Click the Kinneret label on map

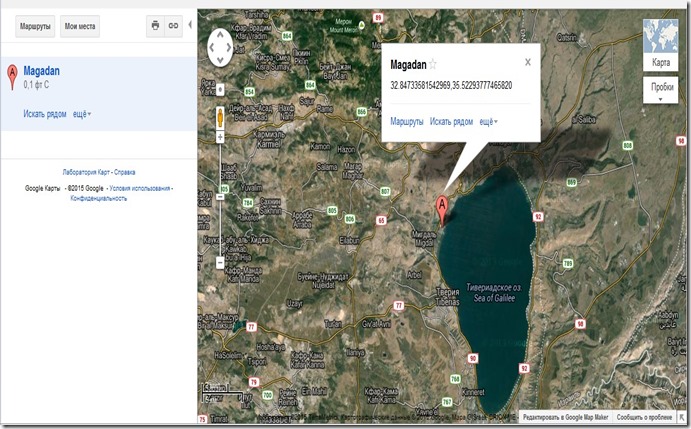click(x=473, y=392)
